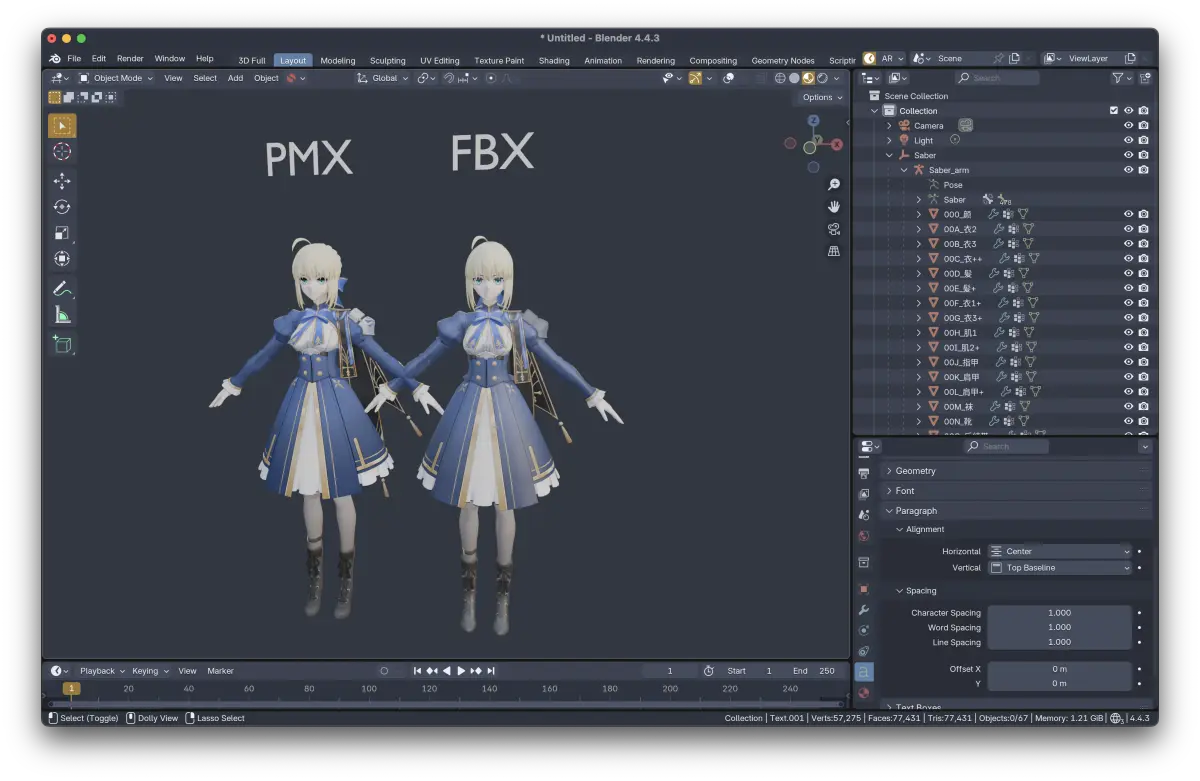Switch to the Shading workspace tab

pos(554,60)
